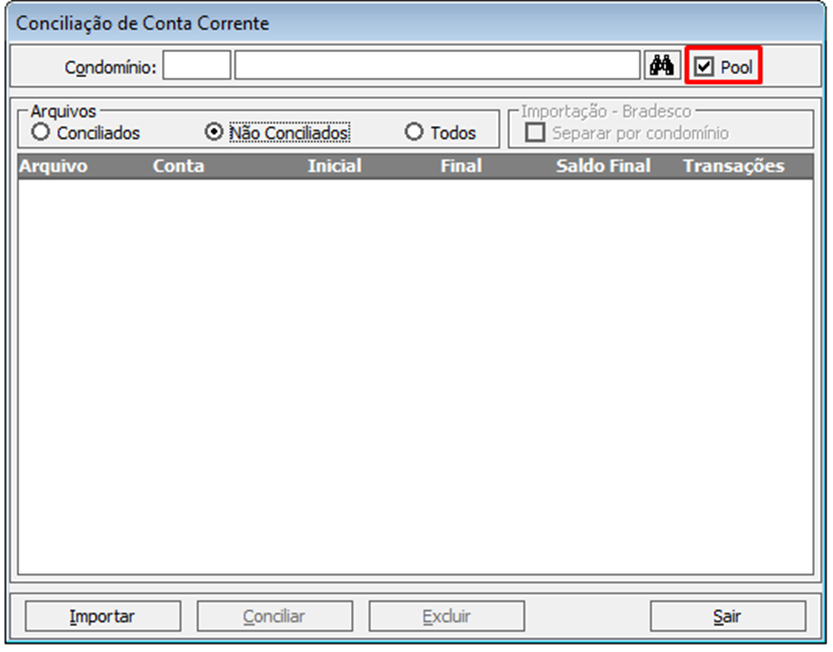Click the Final column header
The height and width of the screenshot is (652, 833).
coord(461,166)
